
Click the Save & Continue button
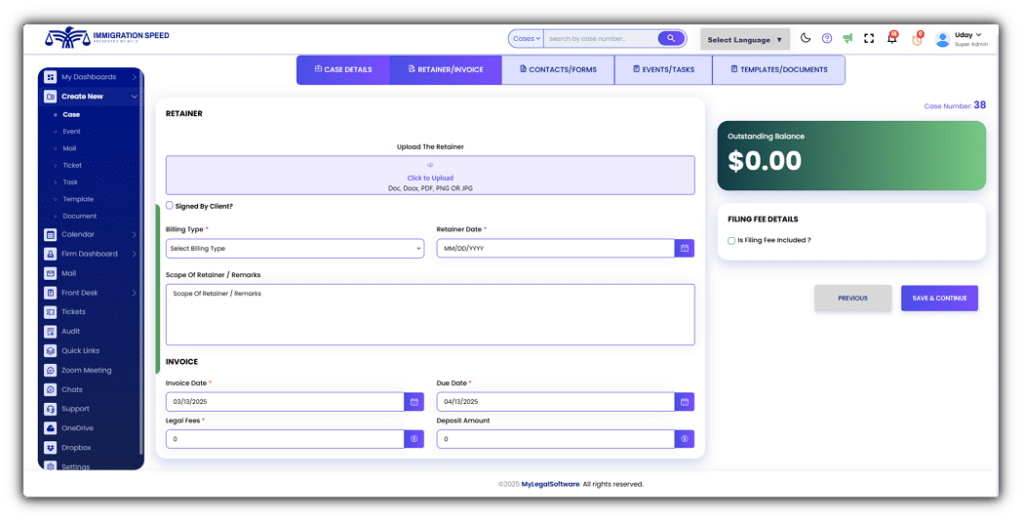940,298
